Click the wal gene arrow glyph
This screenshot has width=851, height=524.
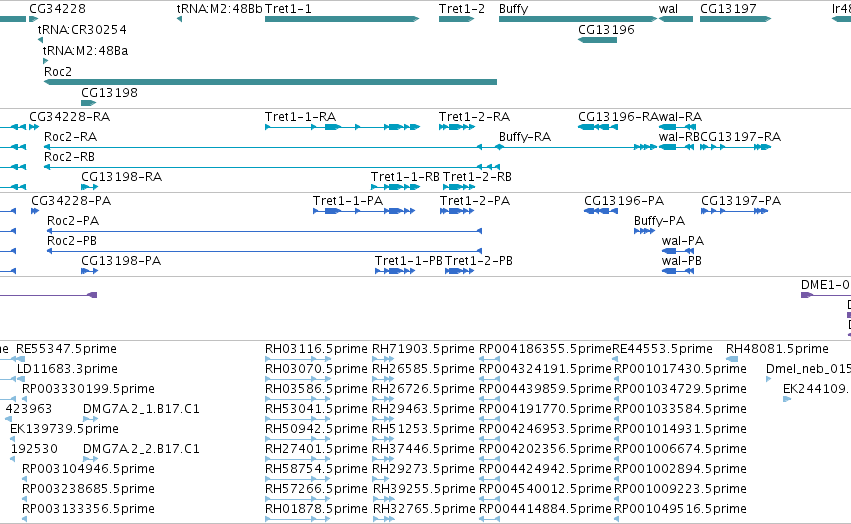coord(676,19)
